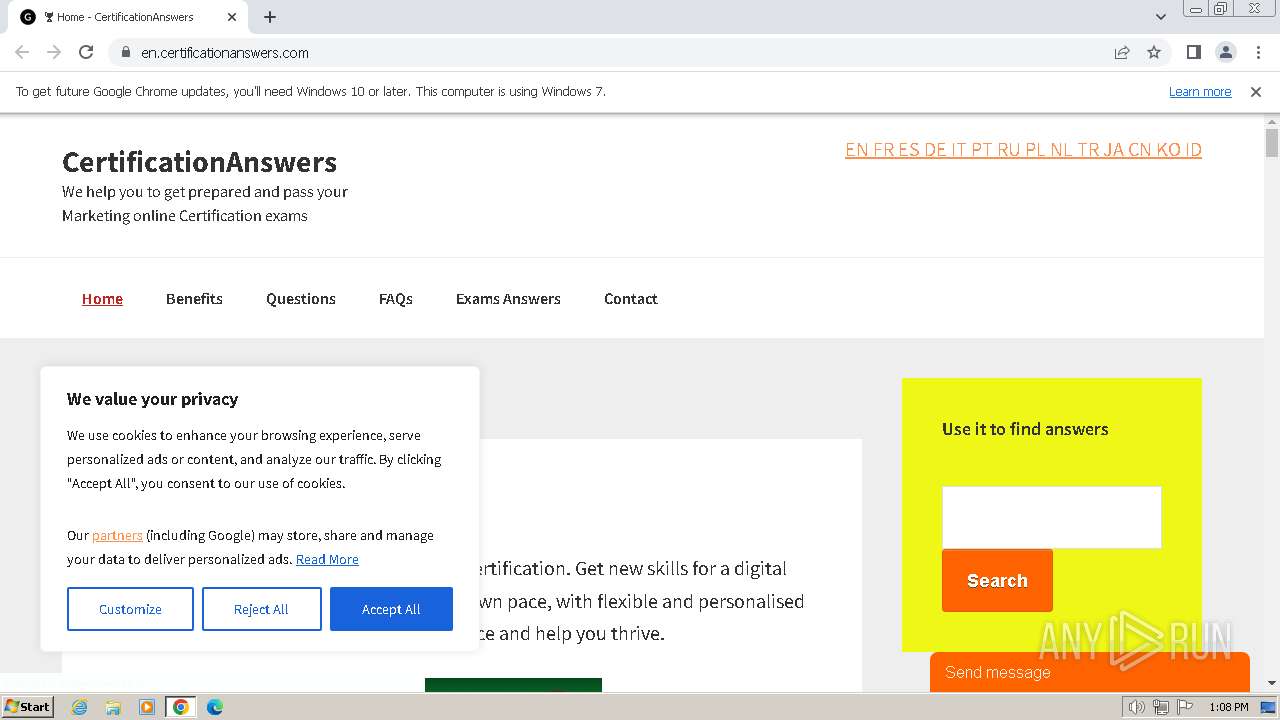Open the Read More cookie link
The width and height of the screenshot is (1280, 720).
coord(327,559)
